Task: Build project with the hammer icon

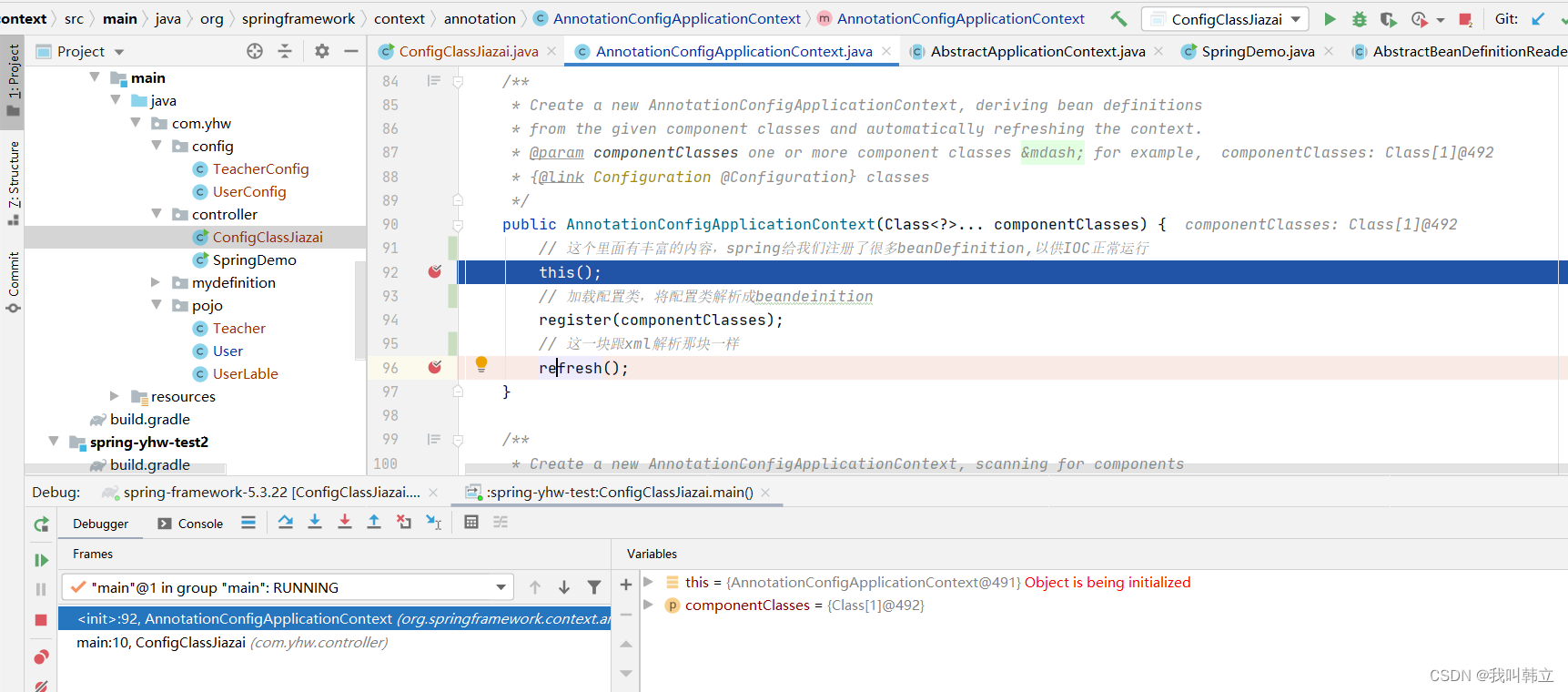Action: pos(1118,18)
